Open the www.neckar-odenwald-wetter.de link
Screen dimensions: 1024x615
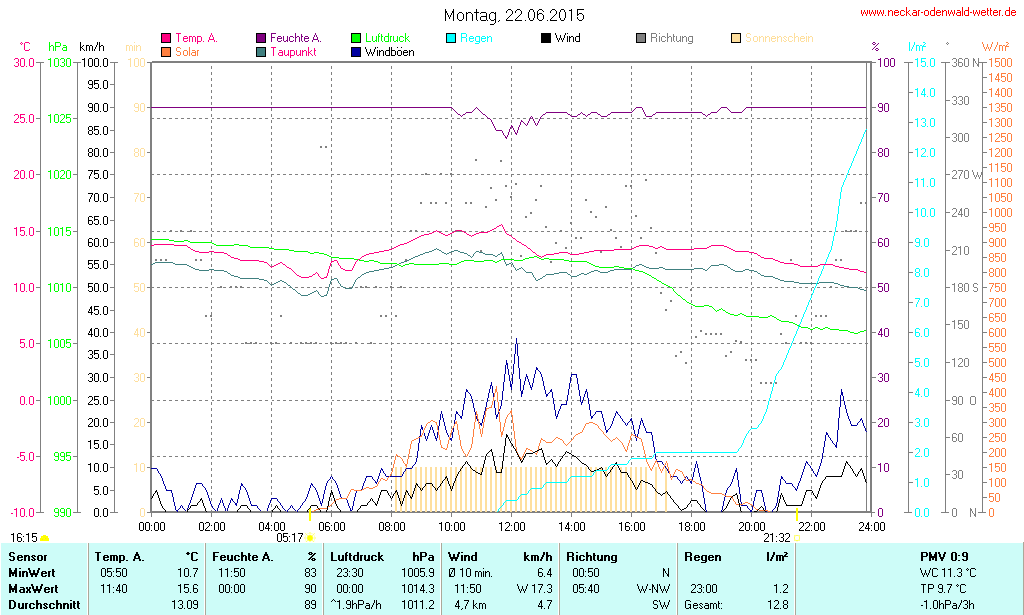[938, 13]
